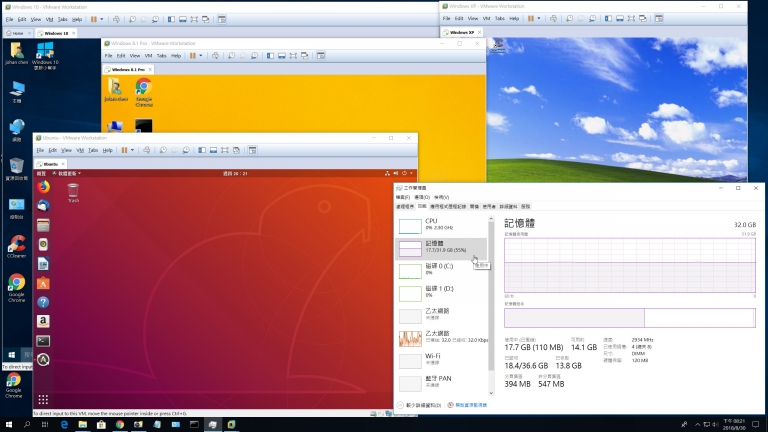
Task: Select Disk 1 (D:) in Task Manager
Action: (x=441, y=292)
